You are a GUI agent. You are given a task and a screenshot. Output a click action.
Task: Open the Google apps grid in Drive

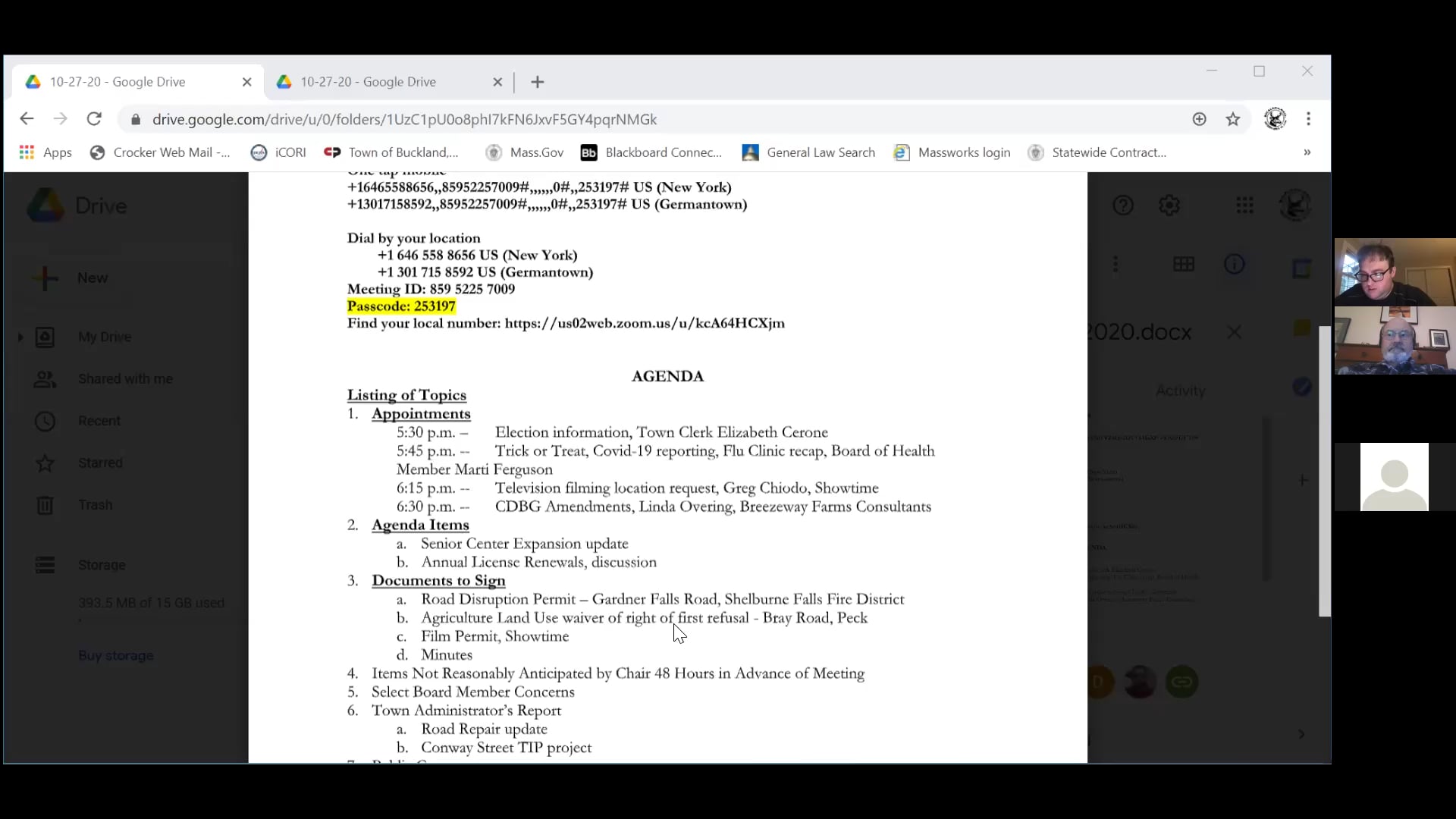tap(1244, 206)
